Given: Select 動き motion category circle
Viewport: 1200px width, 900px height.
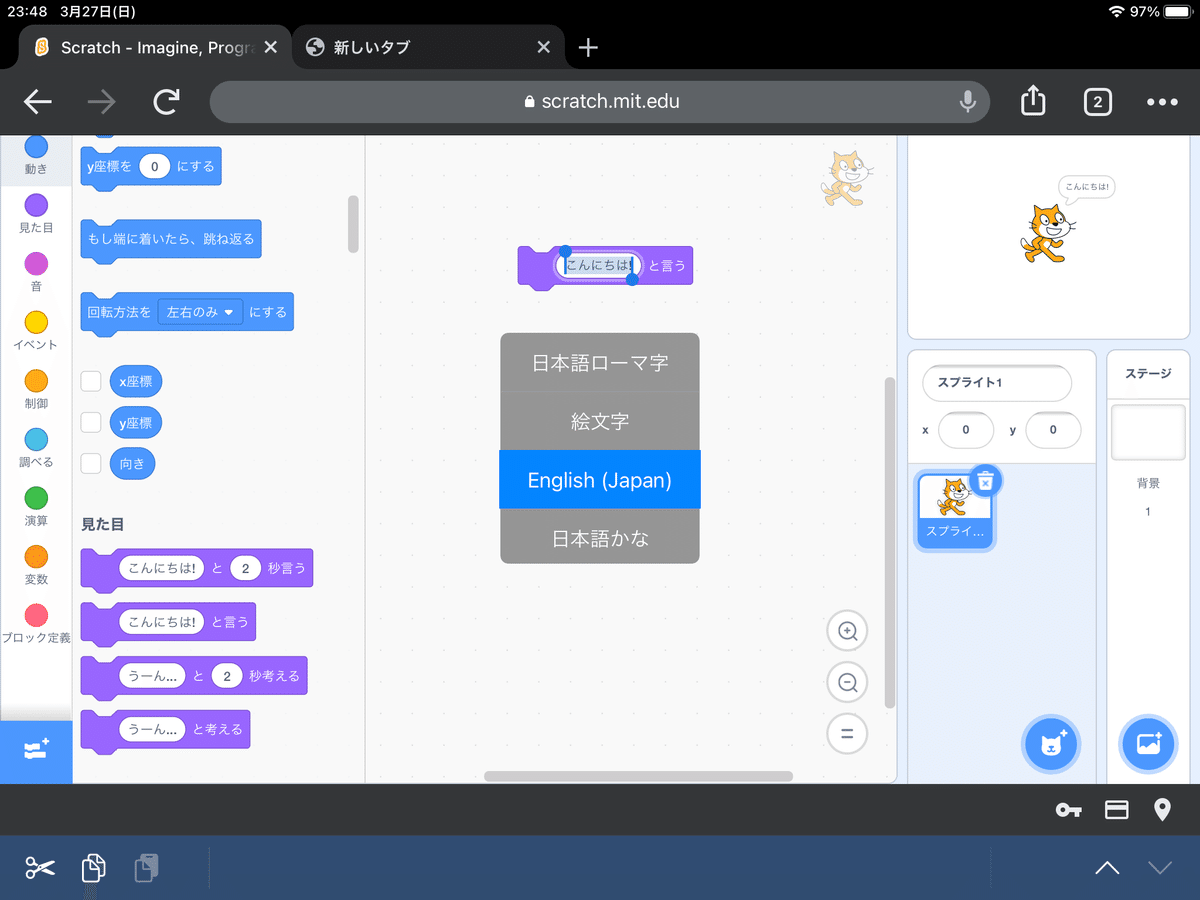Looking at the screenshot, I should coord(36,147).
